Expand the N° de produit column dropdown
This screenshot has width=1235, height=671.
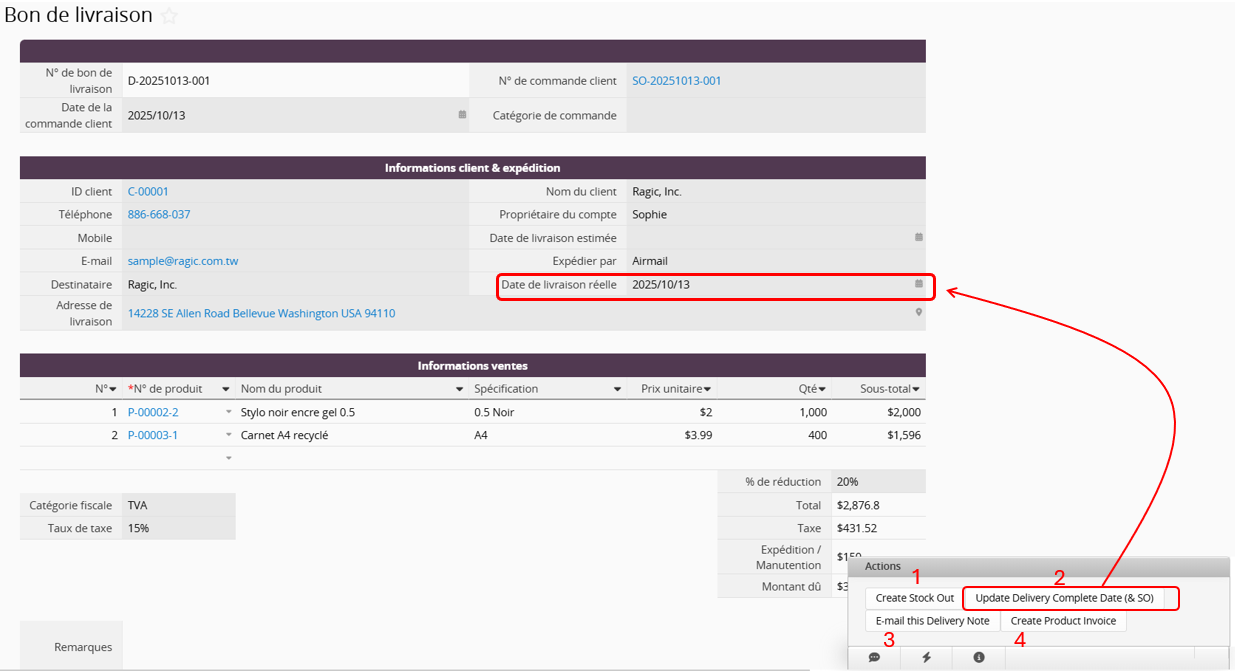click(227, 389)
